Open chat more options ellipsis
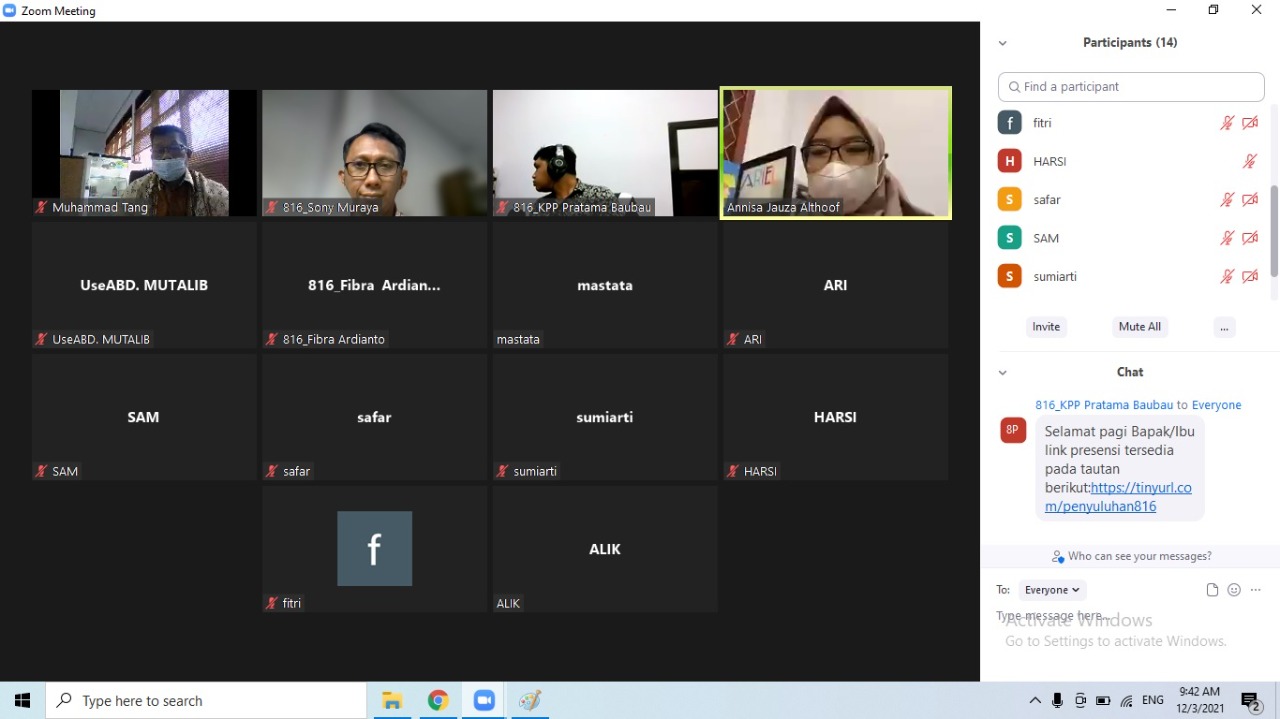1280x719 pixels. coord(1256,590)
